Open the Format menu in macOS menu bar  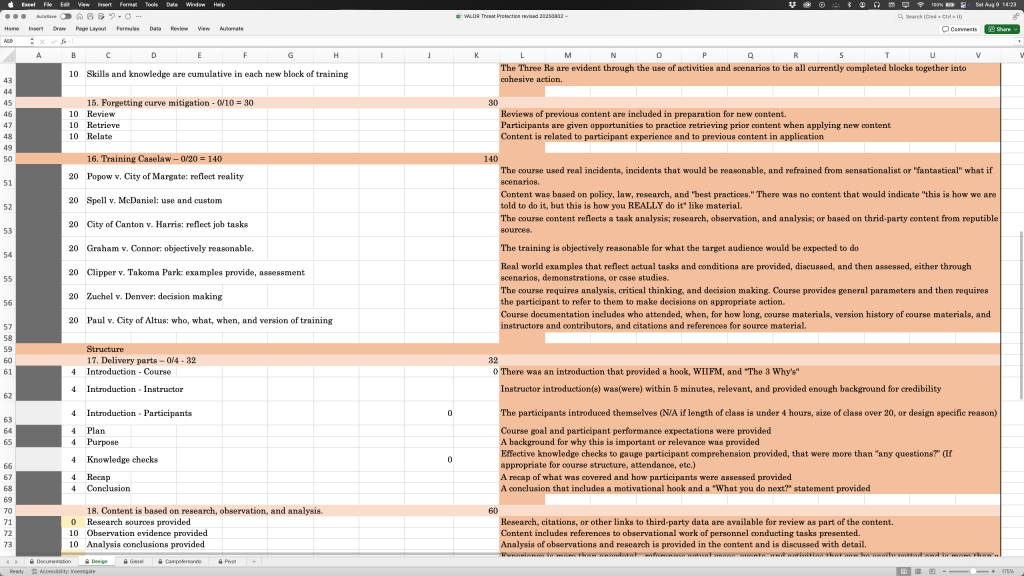click(128, 5)
